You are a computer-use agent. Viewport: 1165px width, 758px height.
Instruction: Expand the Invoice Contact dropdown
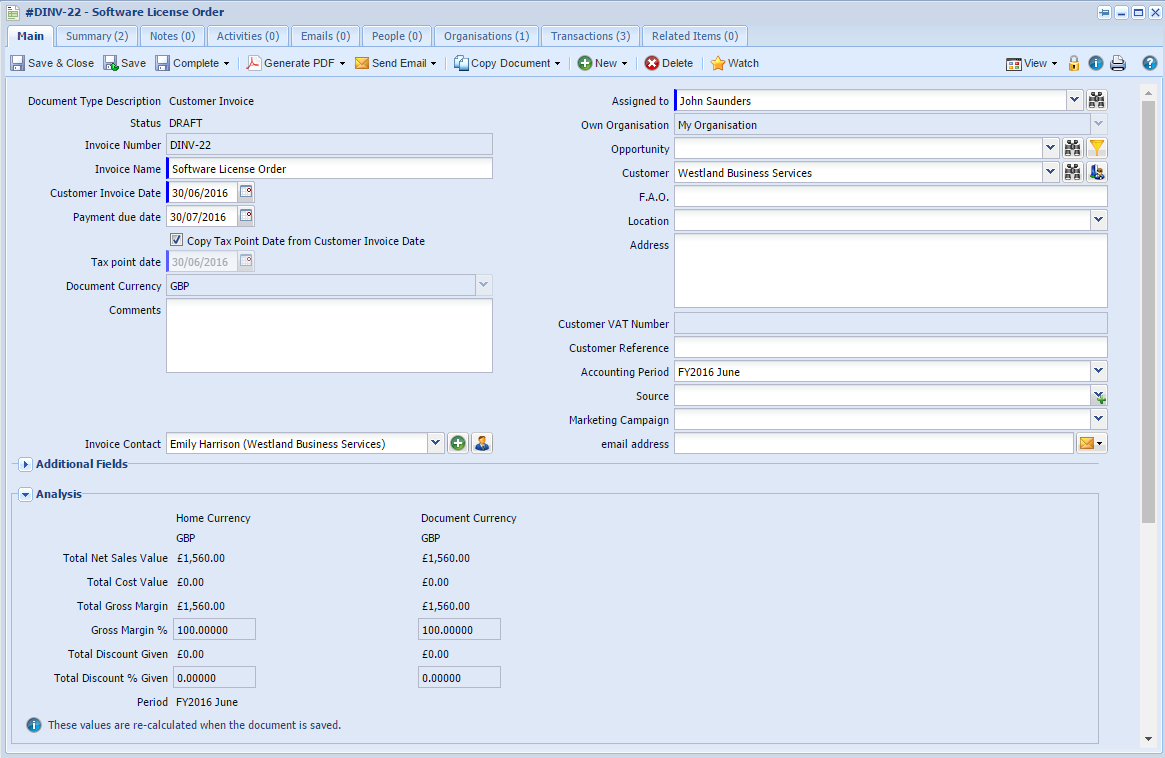coord(435,444)
